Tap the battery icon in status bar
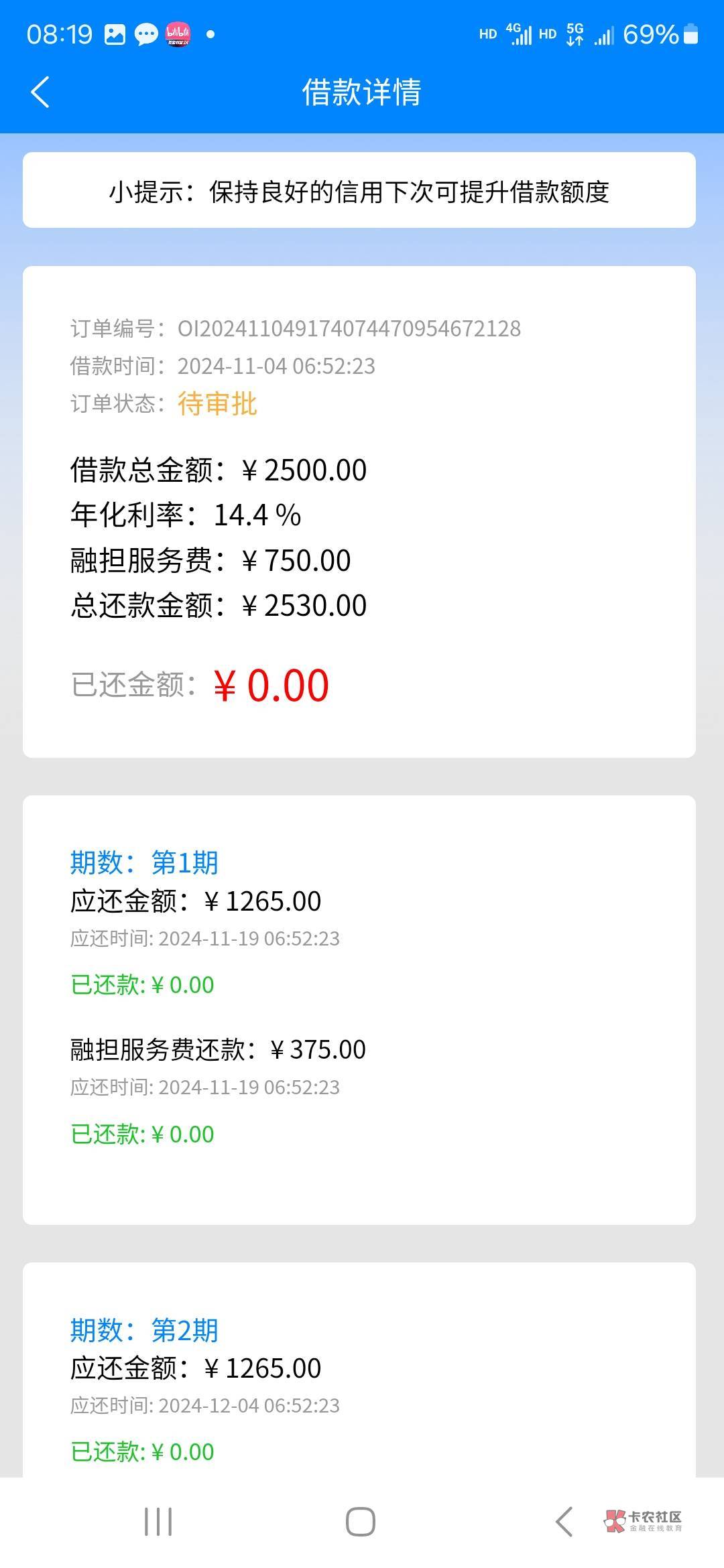This screenshot has width=724, height=1568. (x=690, y=34)
